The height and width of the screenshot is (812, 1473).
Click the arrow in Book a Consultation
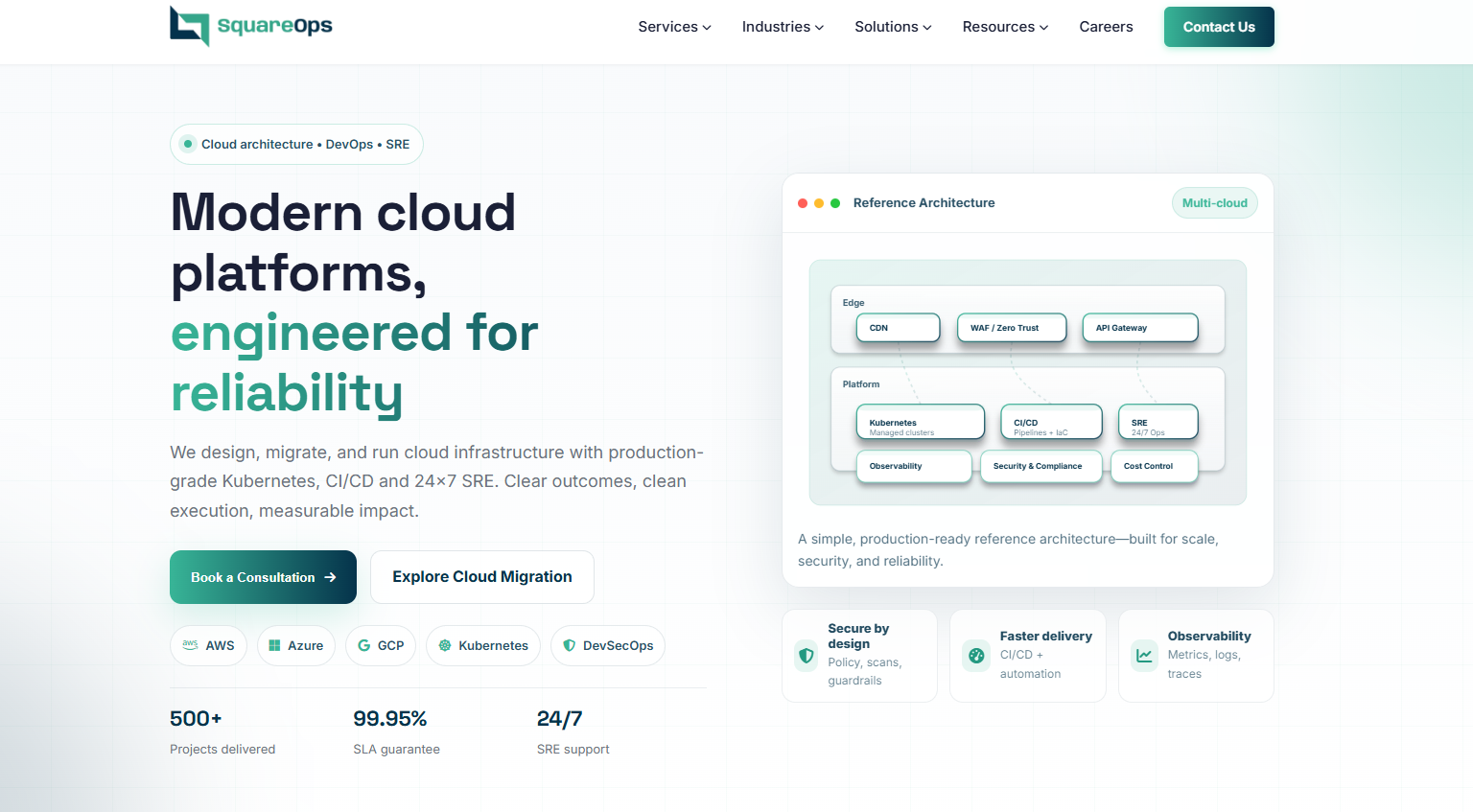coord(331,577)
